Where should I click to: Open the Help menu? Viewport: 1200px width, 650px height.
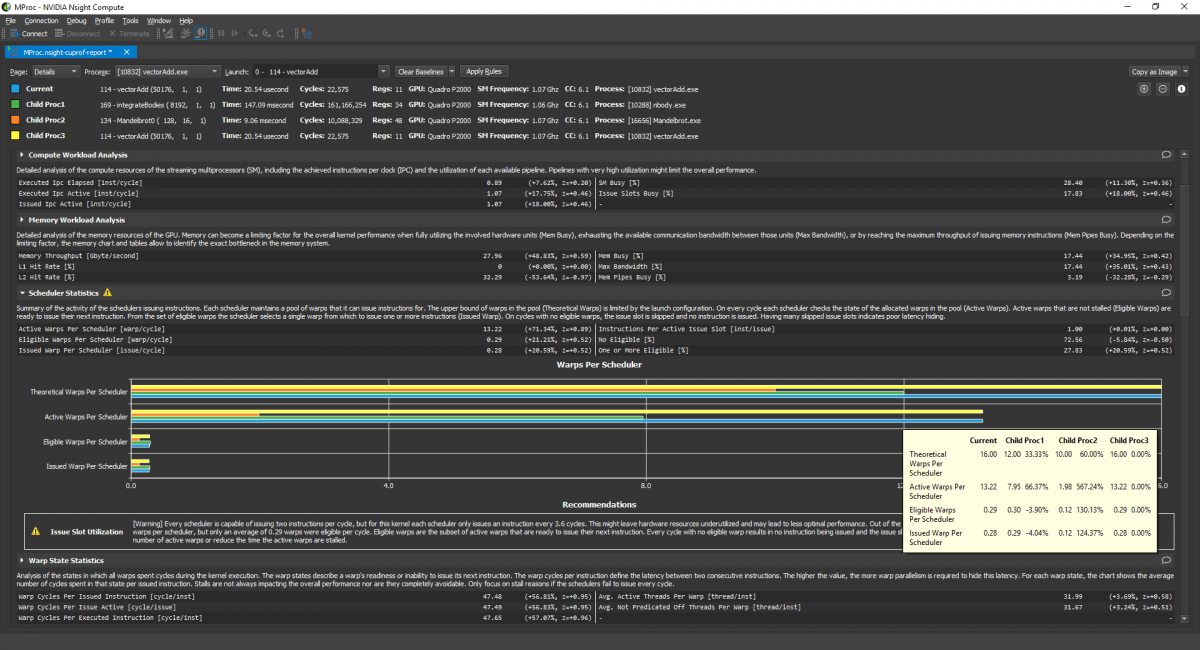186,20
